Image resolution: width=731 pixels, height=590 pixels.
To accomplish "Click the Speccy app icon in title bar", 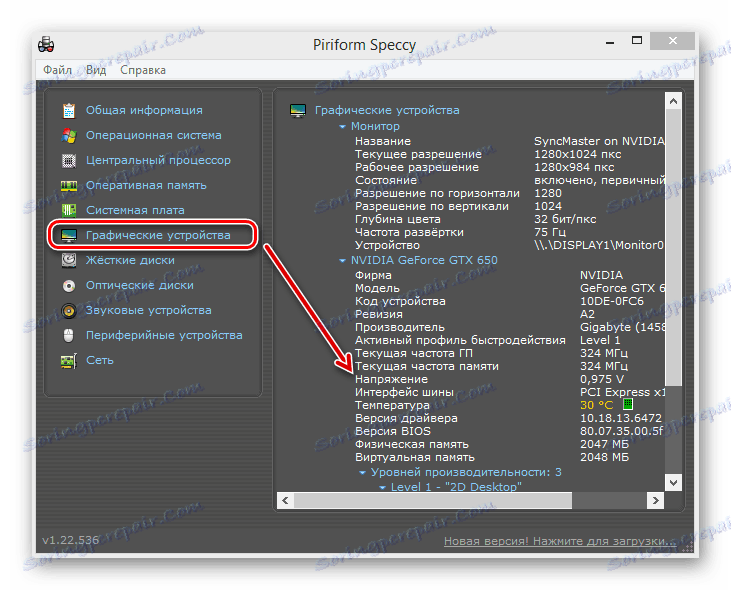I will (x=46, y=45).
